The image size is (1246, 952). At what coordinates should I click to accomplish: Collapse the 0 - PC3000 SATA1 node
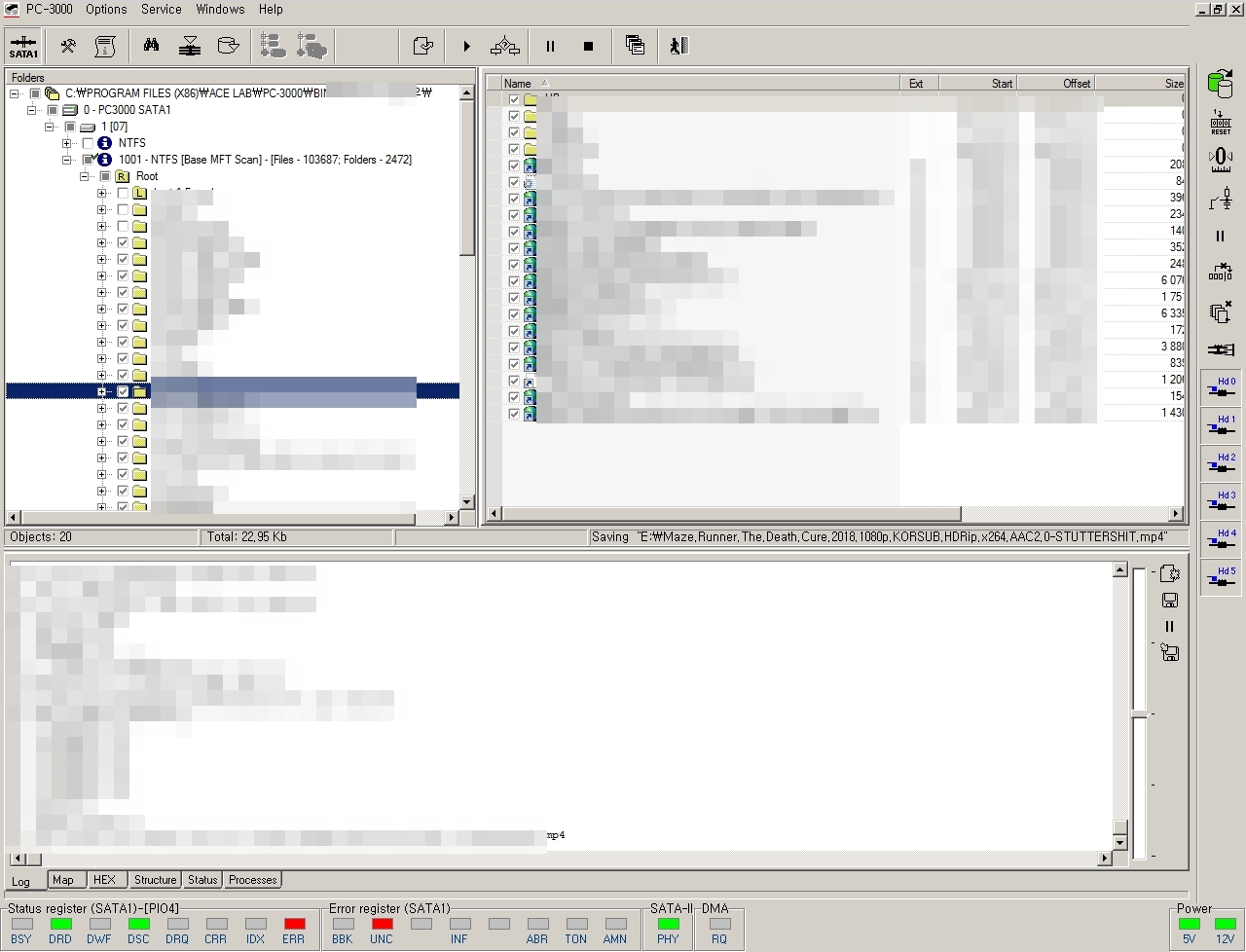pyautogui.click(x=32, y=110)
